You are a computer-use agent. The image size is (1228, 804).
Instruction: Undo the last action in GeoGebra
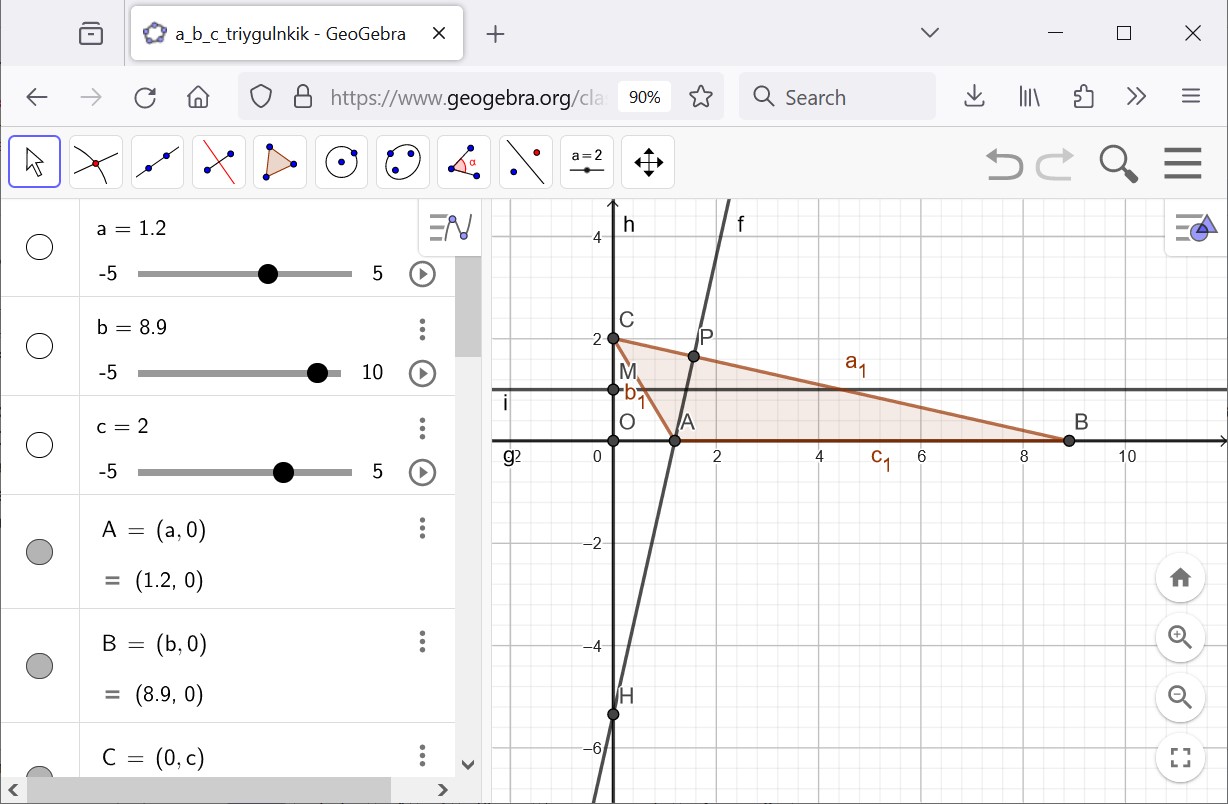pos(1004,163)
